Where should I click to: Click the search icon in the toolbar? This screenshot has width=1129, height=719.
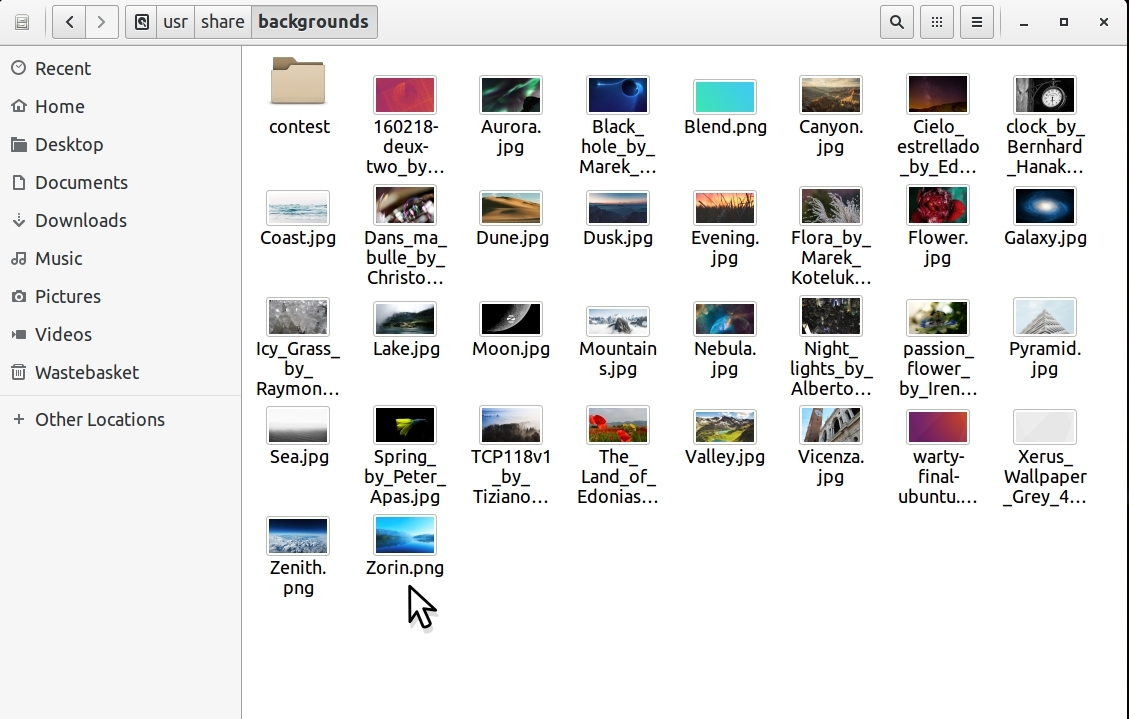click(897, 22)
